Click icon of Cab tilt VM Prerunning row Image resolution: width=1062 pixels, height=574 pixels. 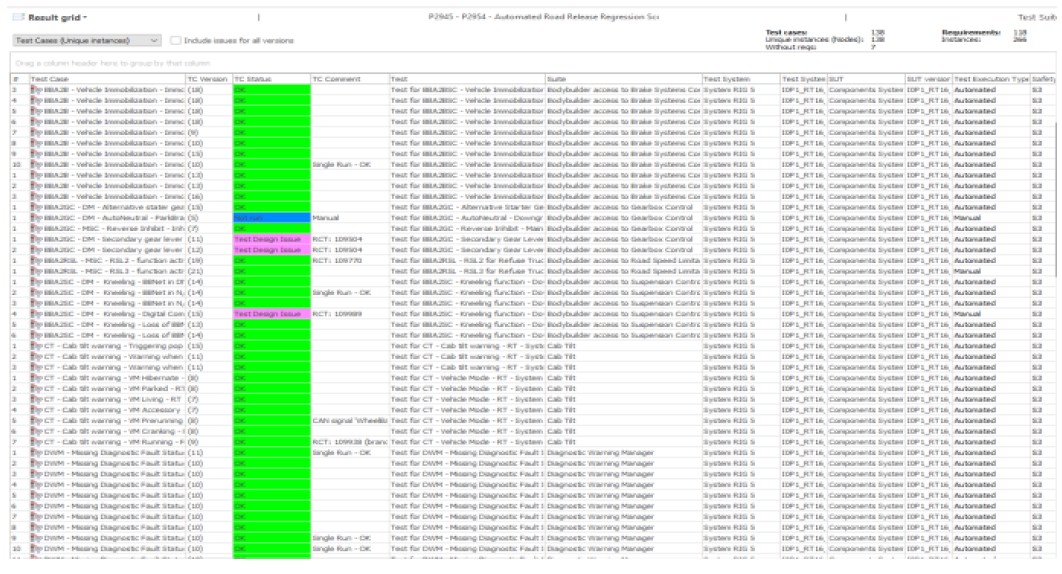[x=36, y=421]
